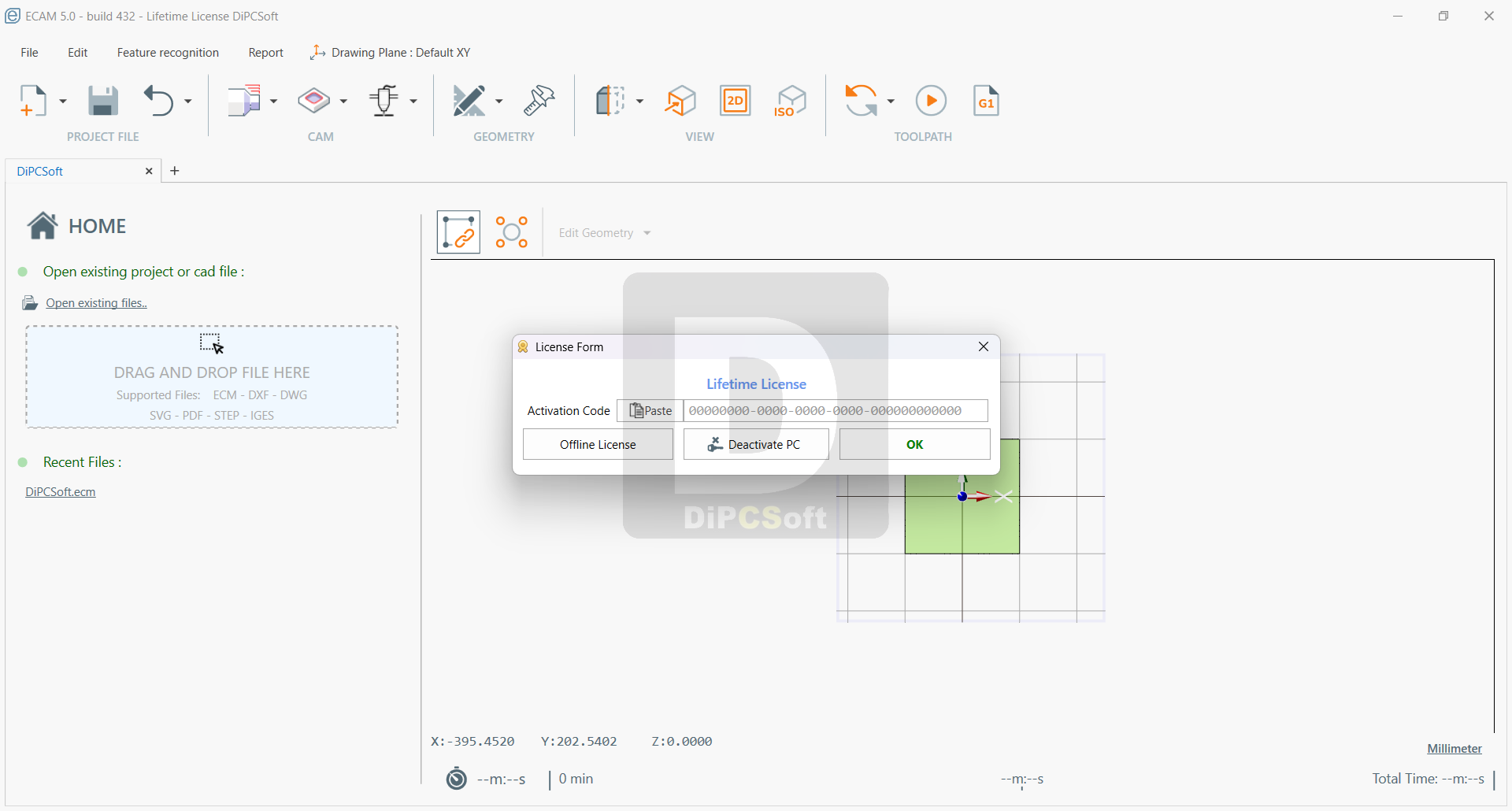The image size is (1512, 811).
Task: Click the Y:202.5402 coordinate readout
Action: pos(579,742)
